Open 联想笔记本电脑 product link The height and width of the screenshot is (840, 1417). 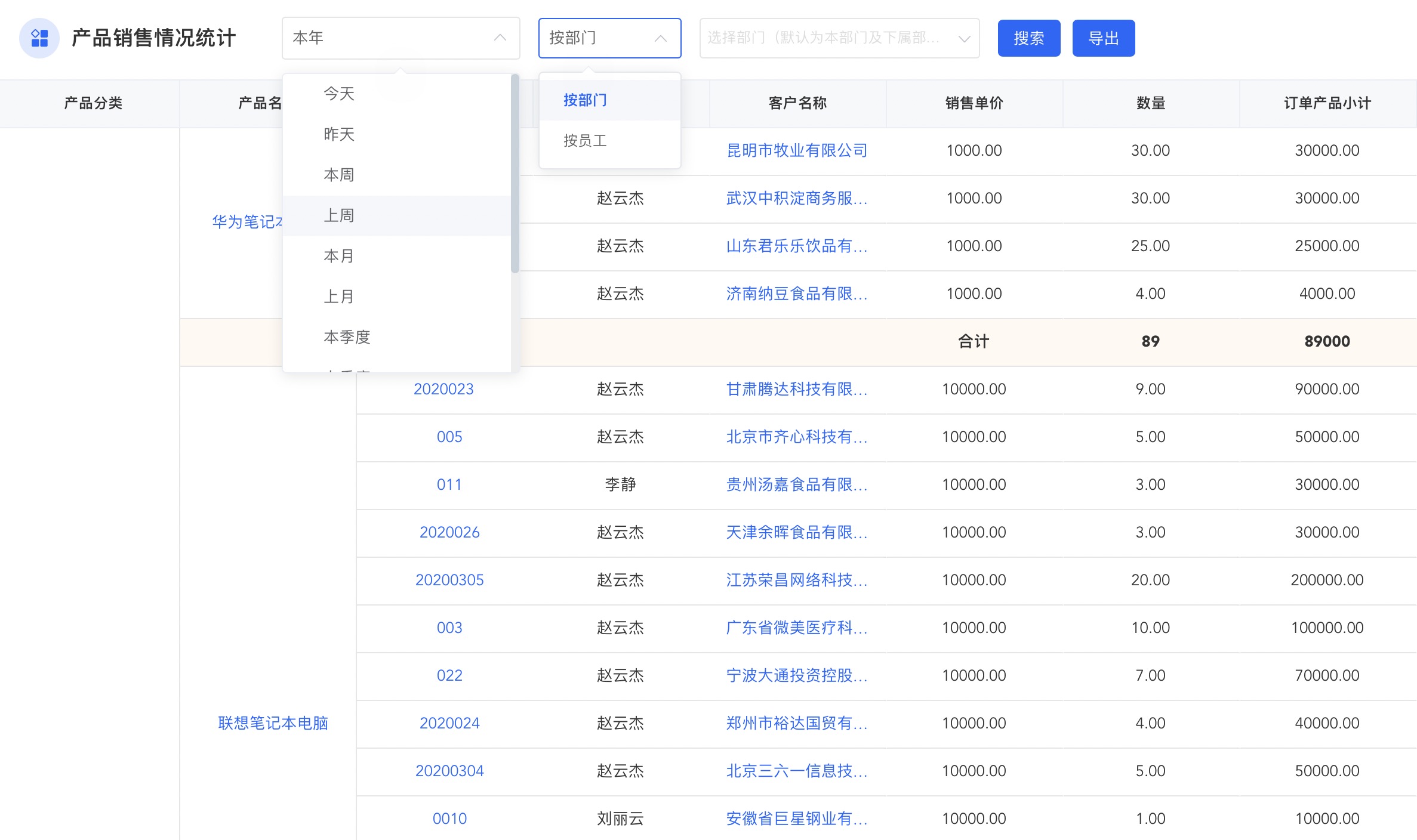click(273, 723)
